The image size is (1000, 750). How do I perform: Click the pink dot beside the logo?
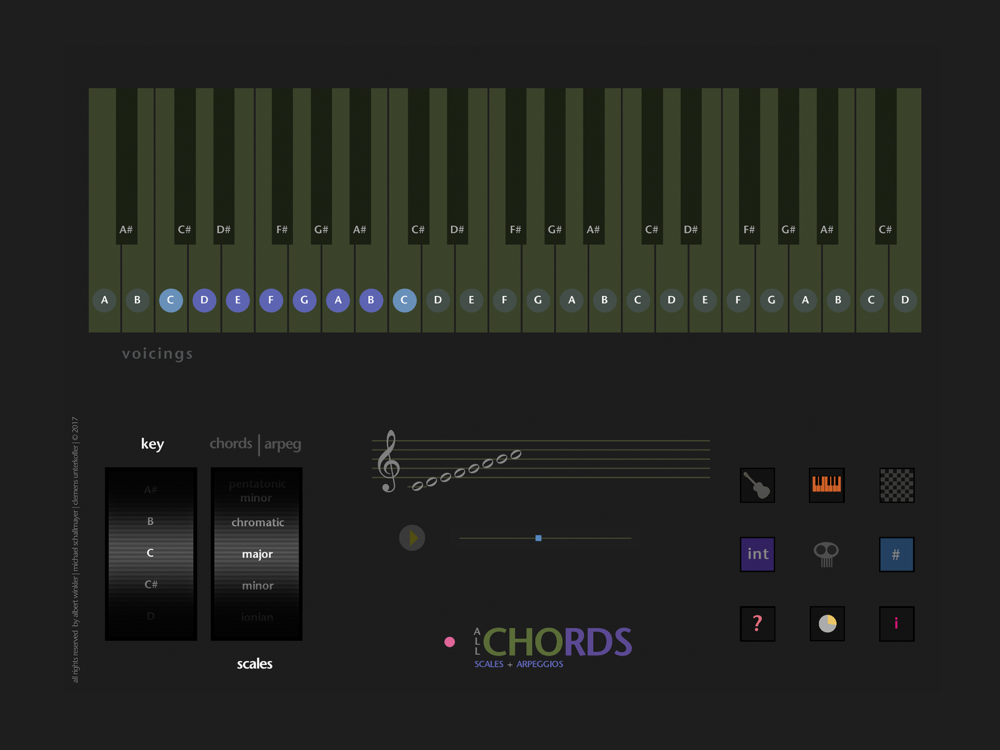click(450, 642)
